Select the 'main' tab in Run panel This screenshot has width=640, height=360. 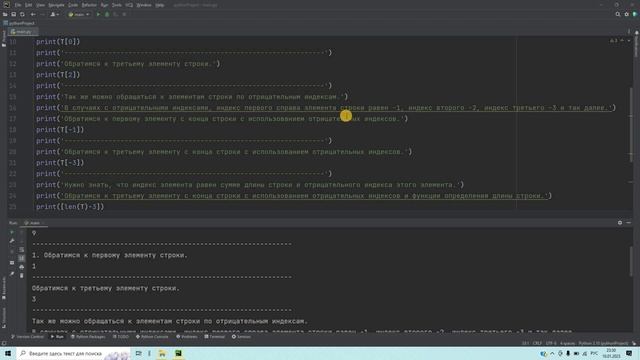tap(34, 223)
